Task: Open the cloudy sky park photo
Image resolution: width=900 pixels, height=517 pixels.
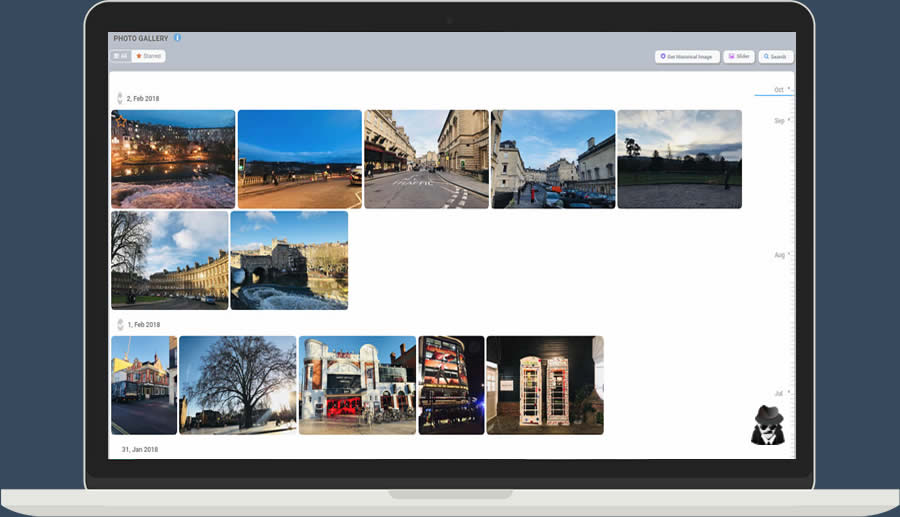Action: tap(679, 159)
